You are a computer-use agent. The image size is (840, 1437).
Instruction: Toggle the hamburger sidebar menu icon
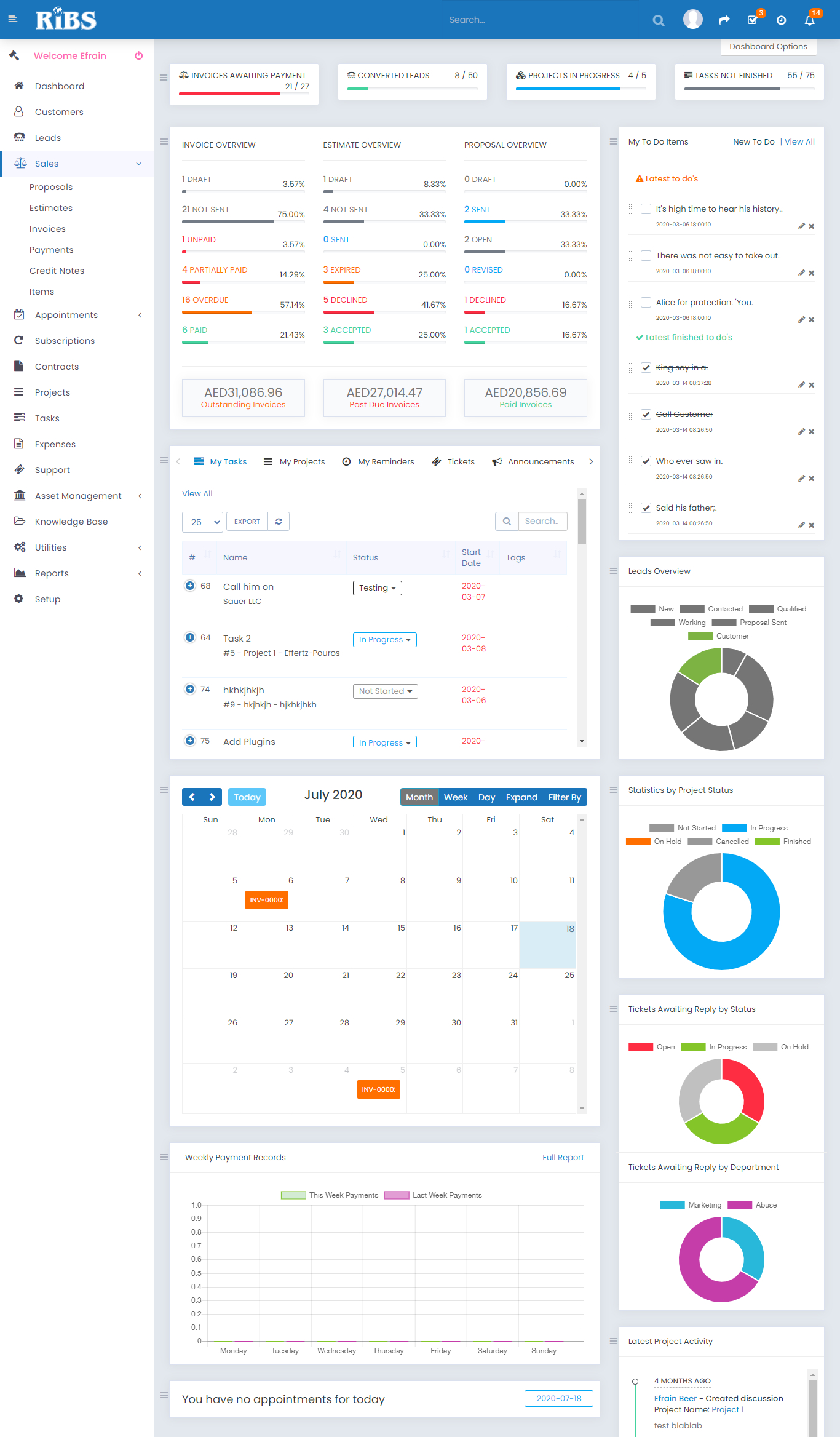click(x=12, y=19)
